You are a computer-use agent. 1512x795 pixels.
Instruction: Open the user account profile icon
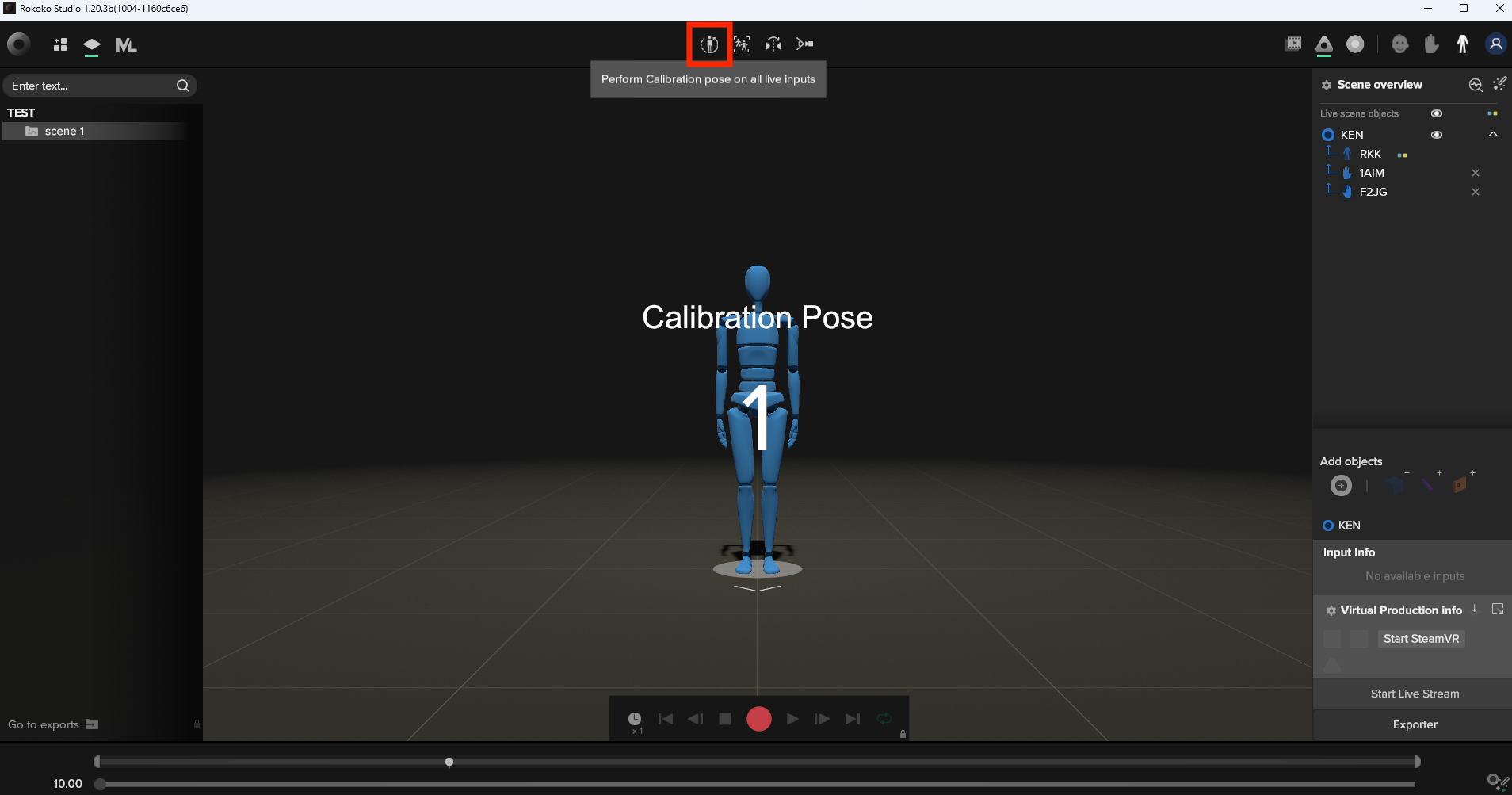point(1495,44)
